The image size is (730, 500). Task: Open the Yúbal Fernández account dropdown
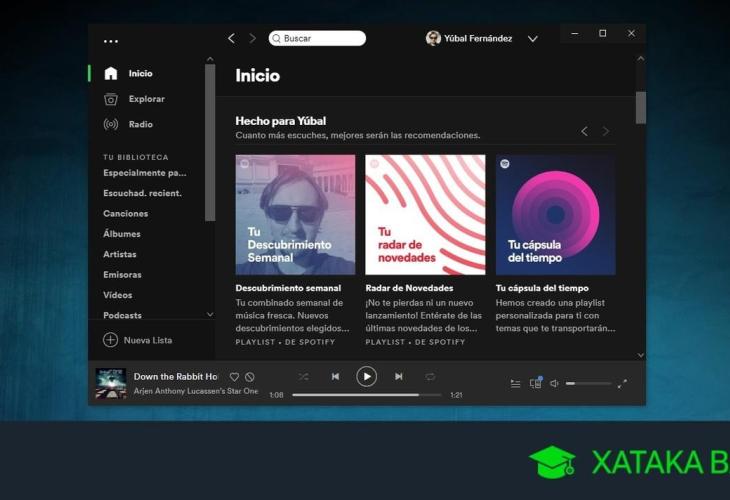(532, 39)
